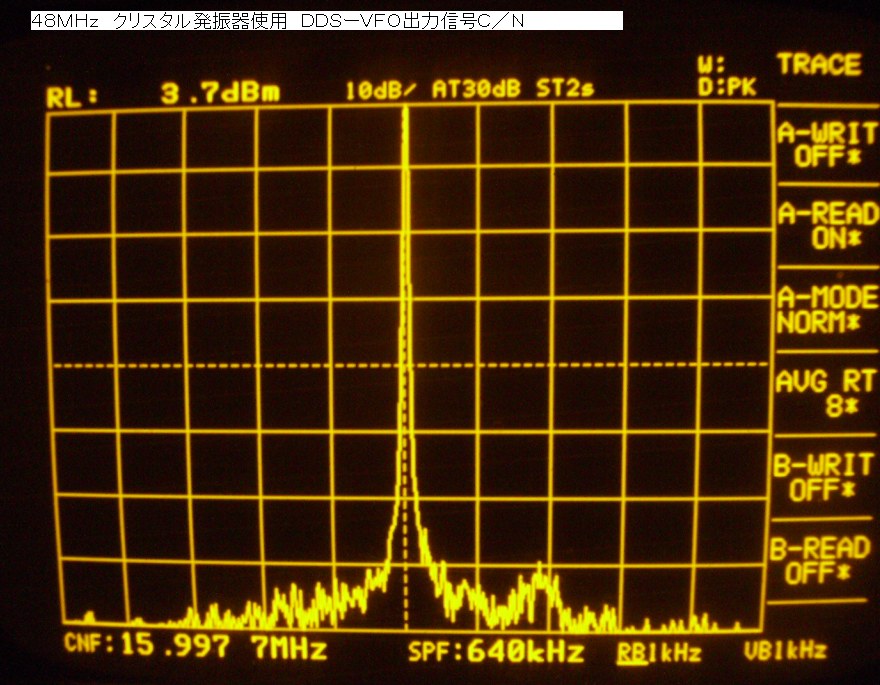Click the spur hump right of carrier

539,581
